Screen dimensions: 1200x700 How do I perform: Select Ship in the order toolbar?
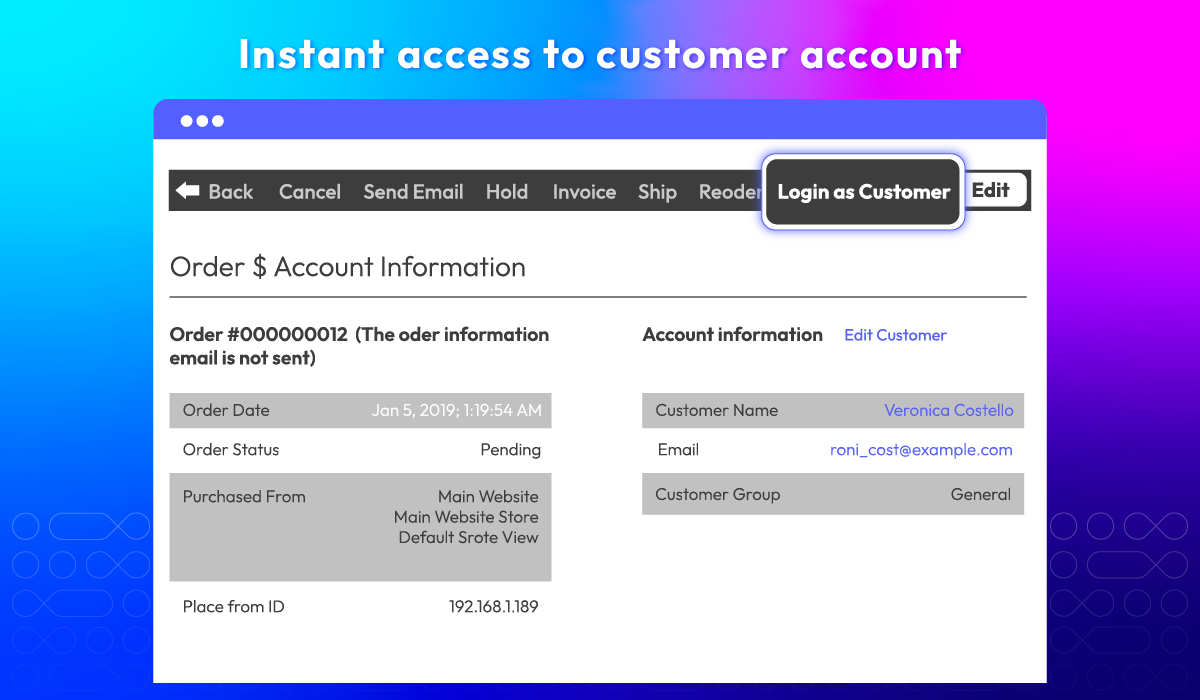(x=657, y=192)
